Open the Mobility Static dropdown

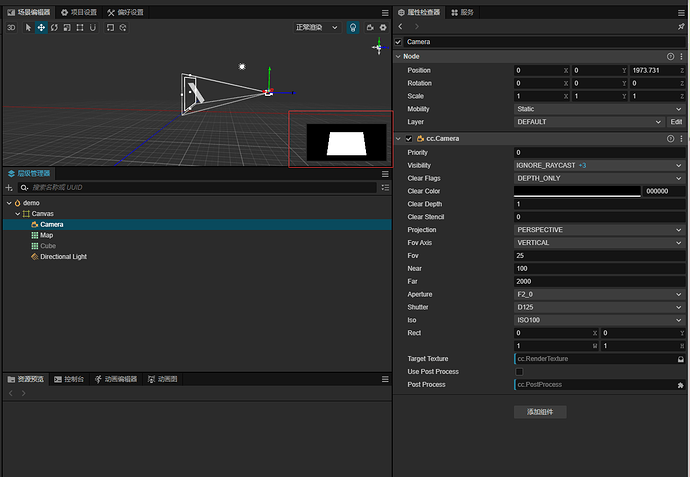[598, 109]
